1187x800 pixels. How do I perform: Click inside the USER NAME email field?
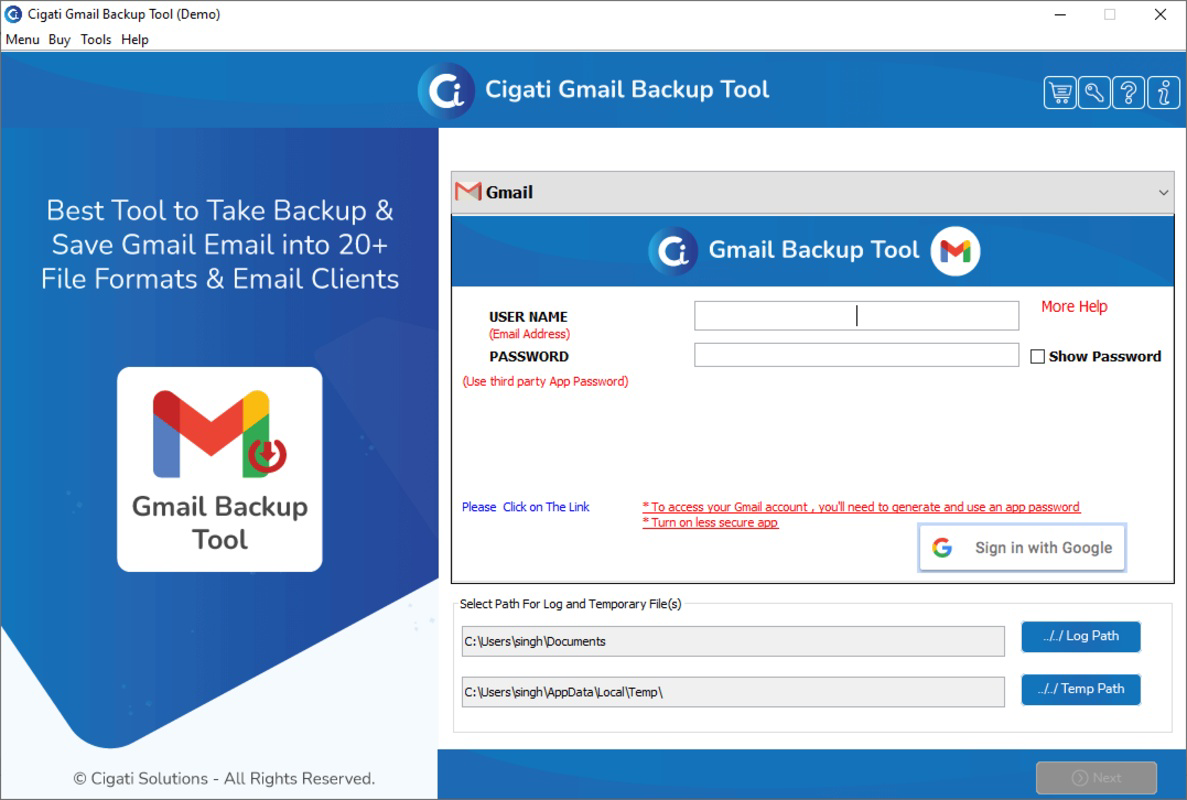click(x=855, y=315)
